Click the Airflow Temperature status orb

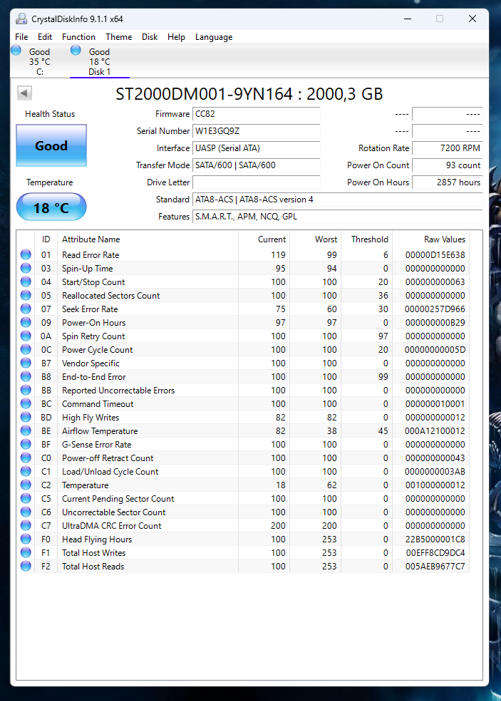tap(26, 431)
